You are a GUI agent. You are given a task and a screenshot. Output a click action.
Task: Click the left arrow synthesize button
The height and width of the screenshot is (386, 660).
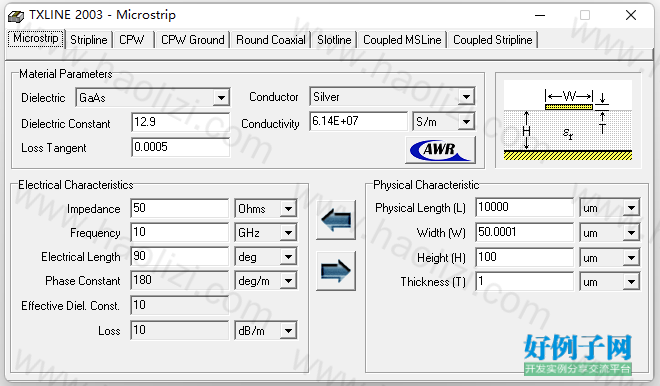[336, 220]
